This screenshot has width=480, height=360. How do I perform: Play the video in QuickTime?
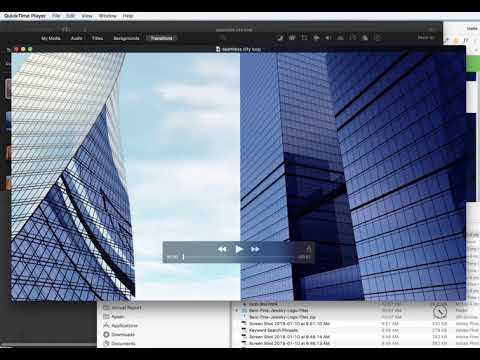239,249
